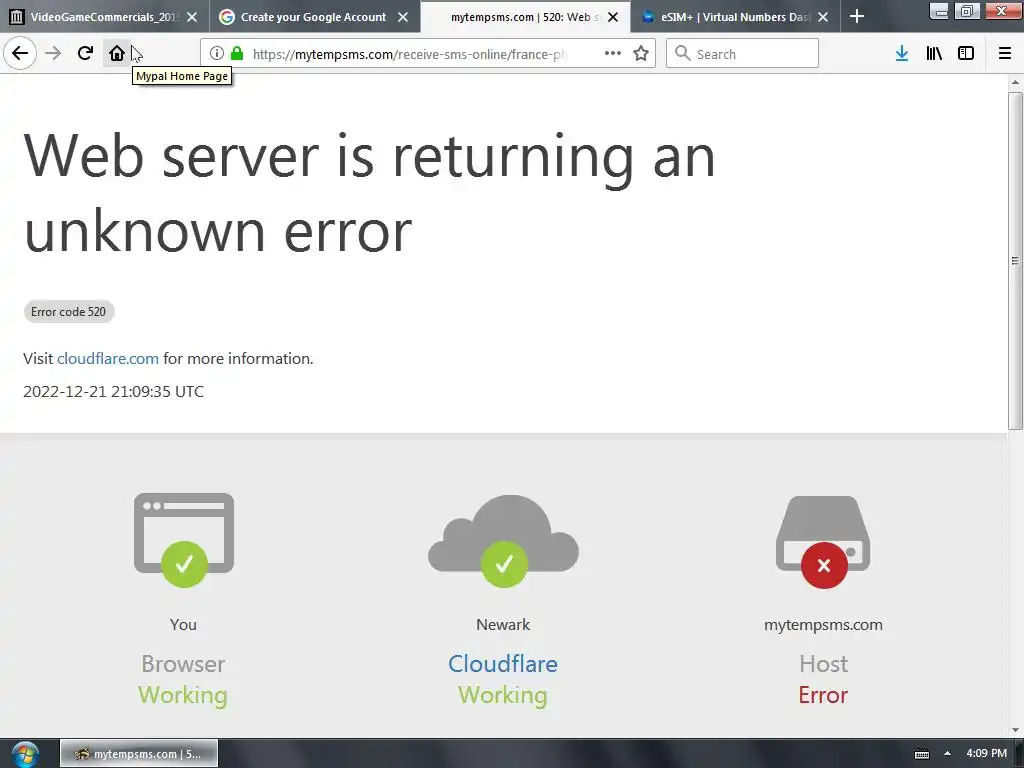Open the Windows Start orb
This screenshot has height=768, width=1024.
click(25, 754)
